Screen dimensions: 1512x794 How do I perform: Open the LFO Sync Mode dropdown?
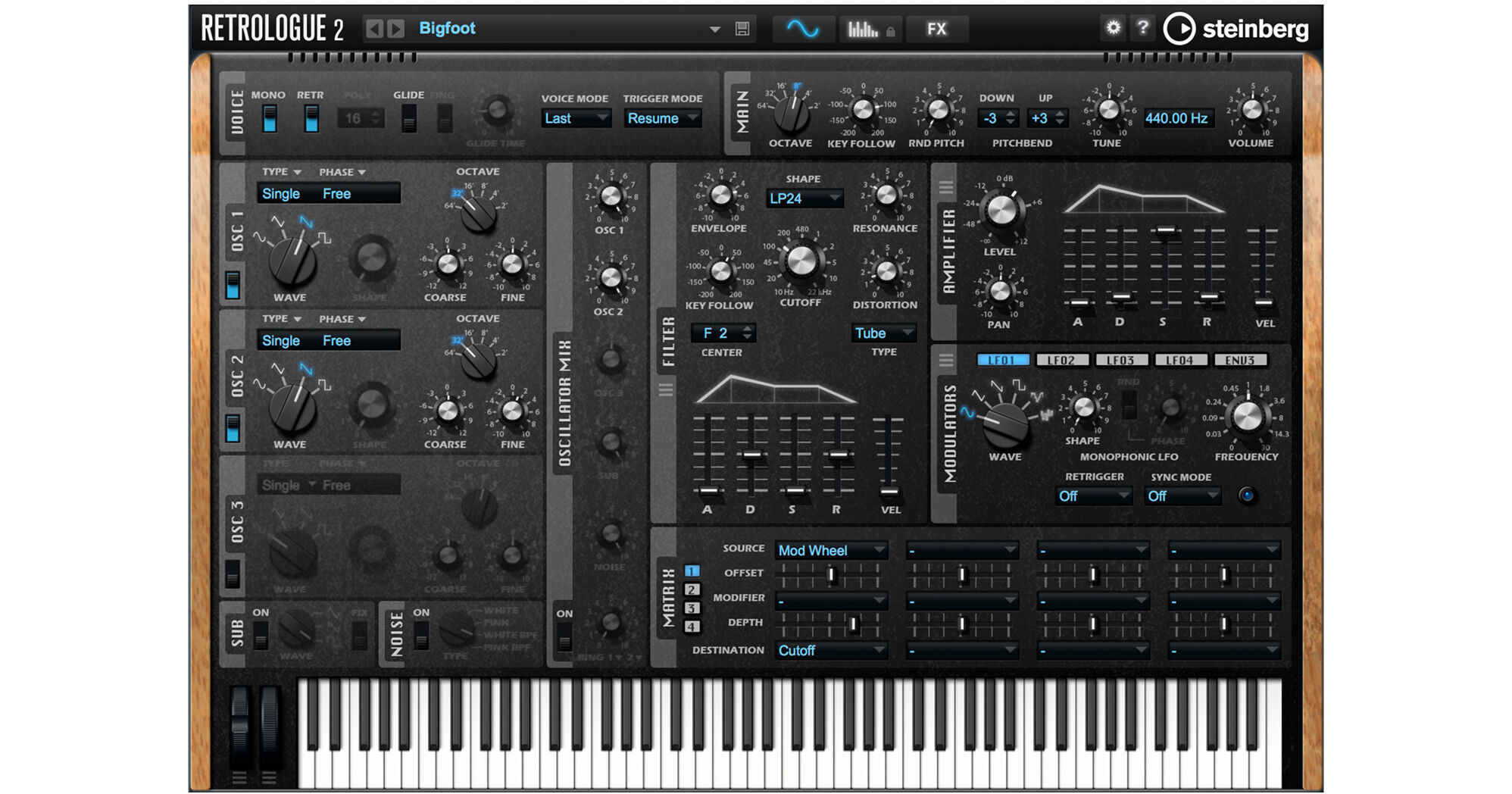1182,496
